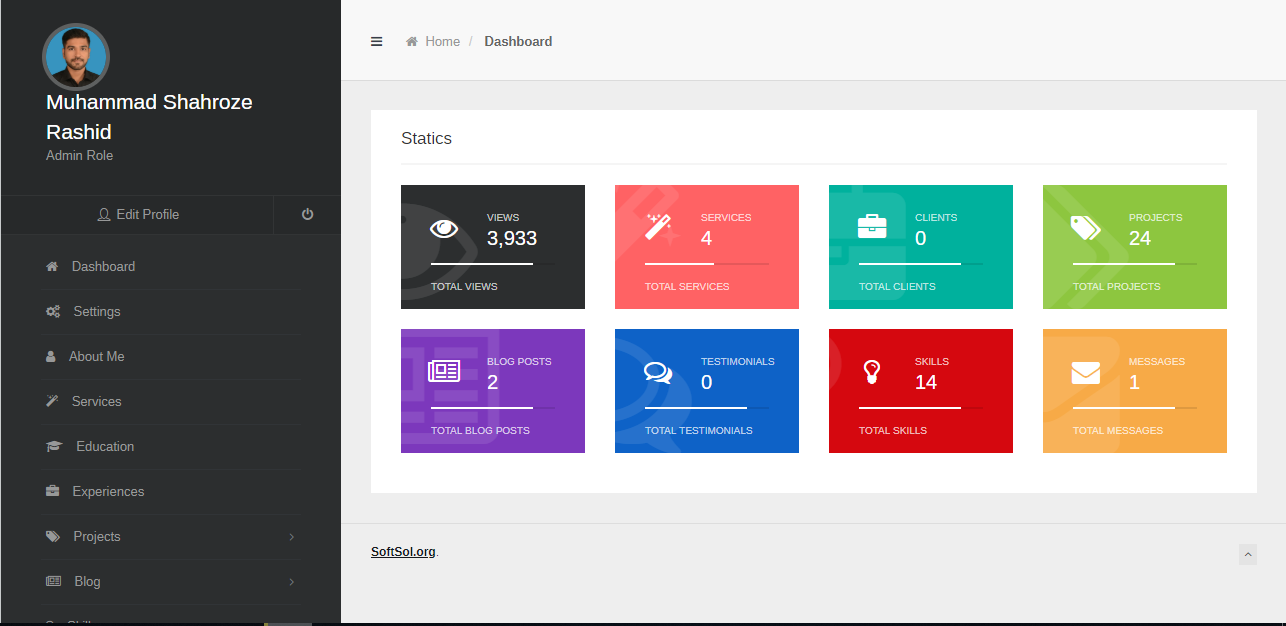
Task: Click the eye icon on Views card
Action: click(445, 228)
